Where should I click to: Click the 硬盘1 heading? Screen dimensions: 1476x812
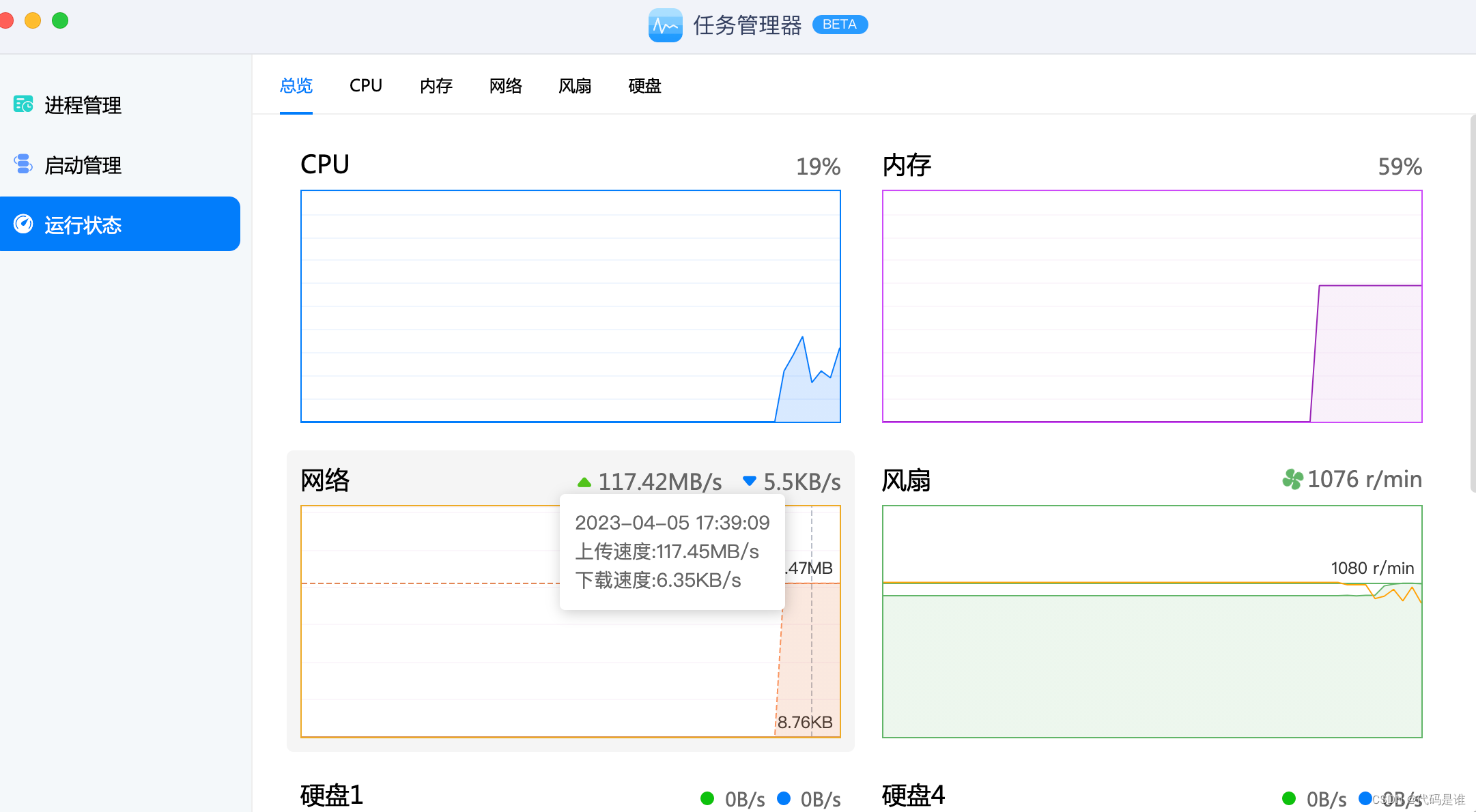332,796
